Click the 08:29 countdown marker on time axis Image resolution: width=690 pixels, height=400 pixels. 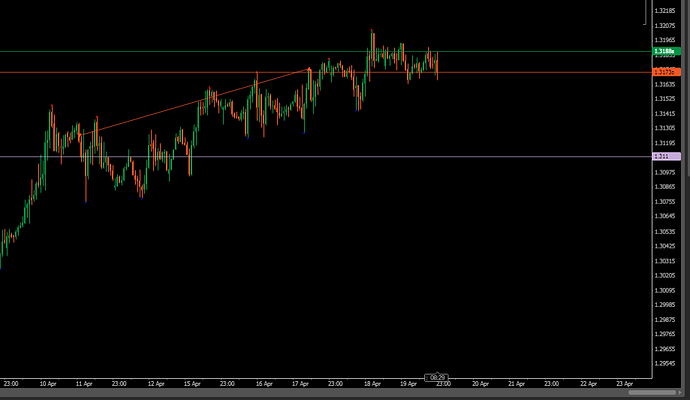tap(437, 378)
